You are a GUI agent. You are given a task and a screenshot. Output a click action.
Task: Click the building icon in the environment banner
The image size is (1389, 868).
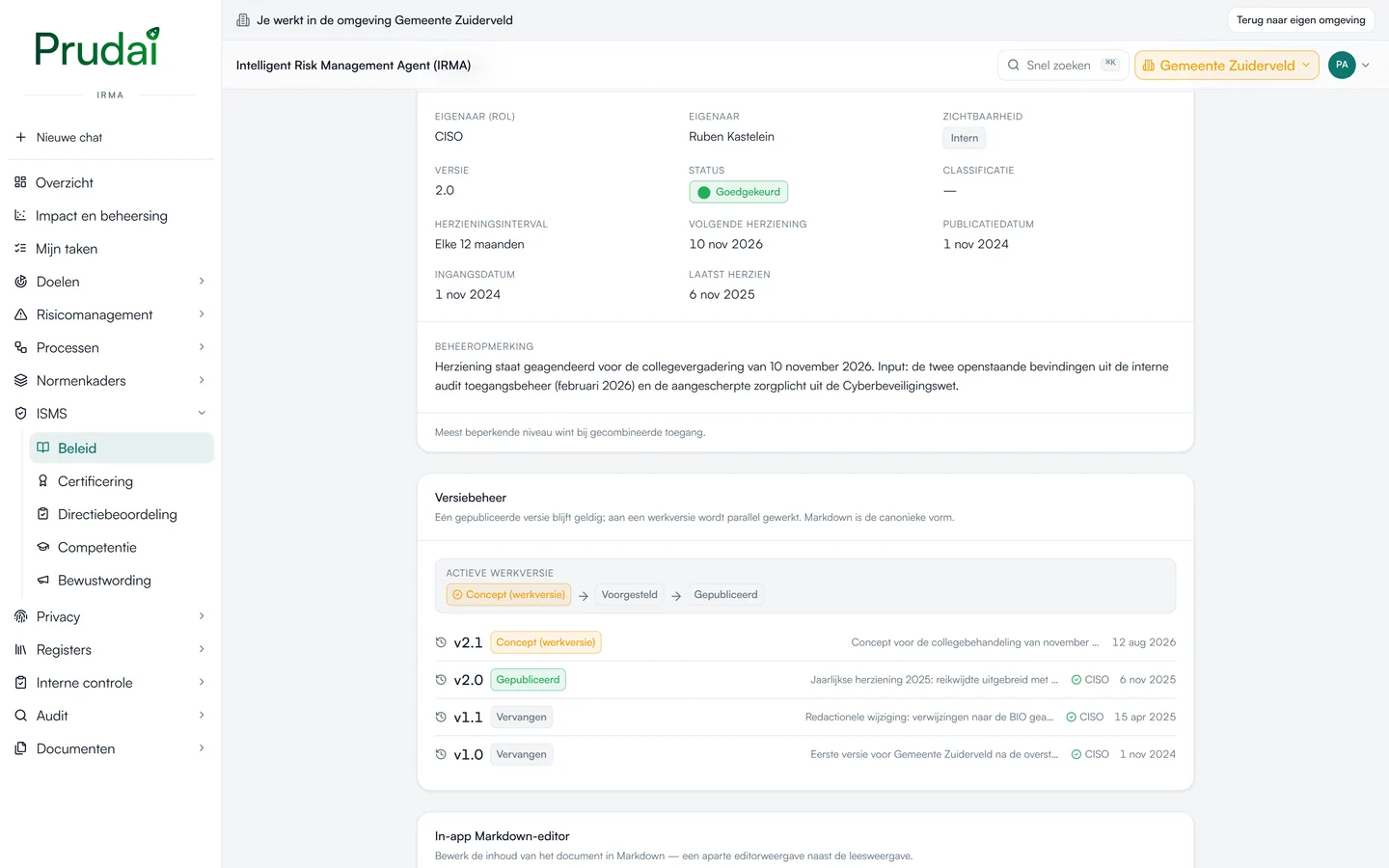243,20
